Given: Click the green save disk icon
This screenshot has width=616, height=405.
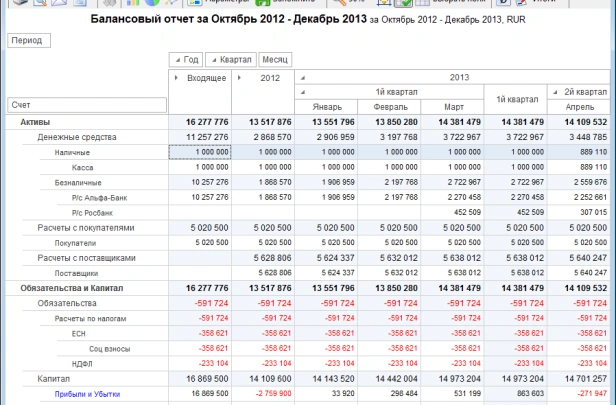Looking at the screenshot, I should click(262, 2).
